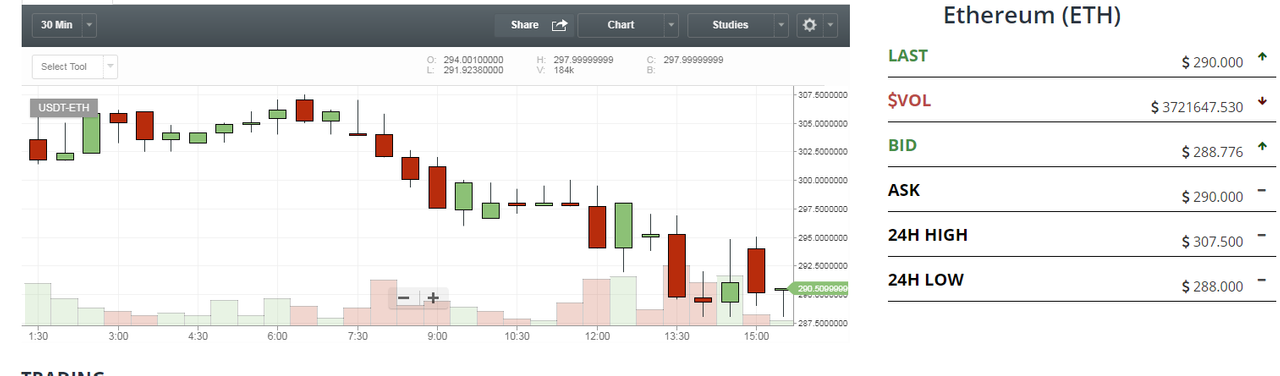Click the share arrow icon
Viewport: 1280px width, 376px height.
(x=560, y=25)
